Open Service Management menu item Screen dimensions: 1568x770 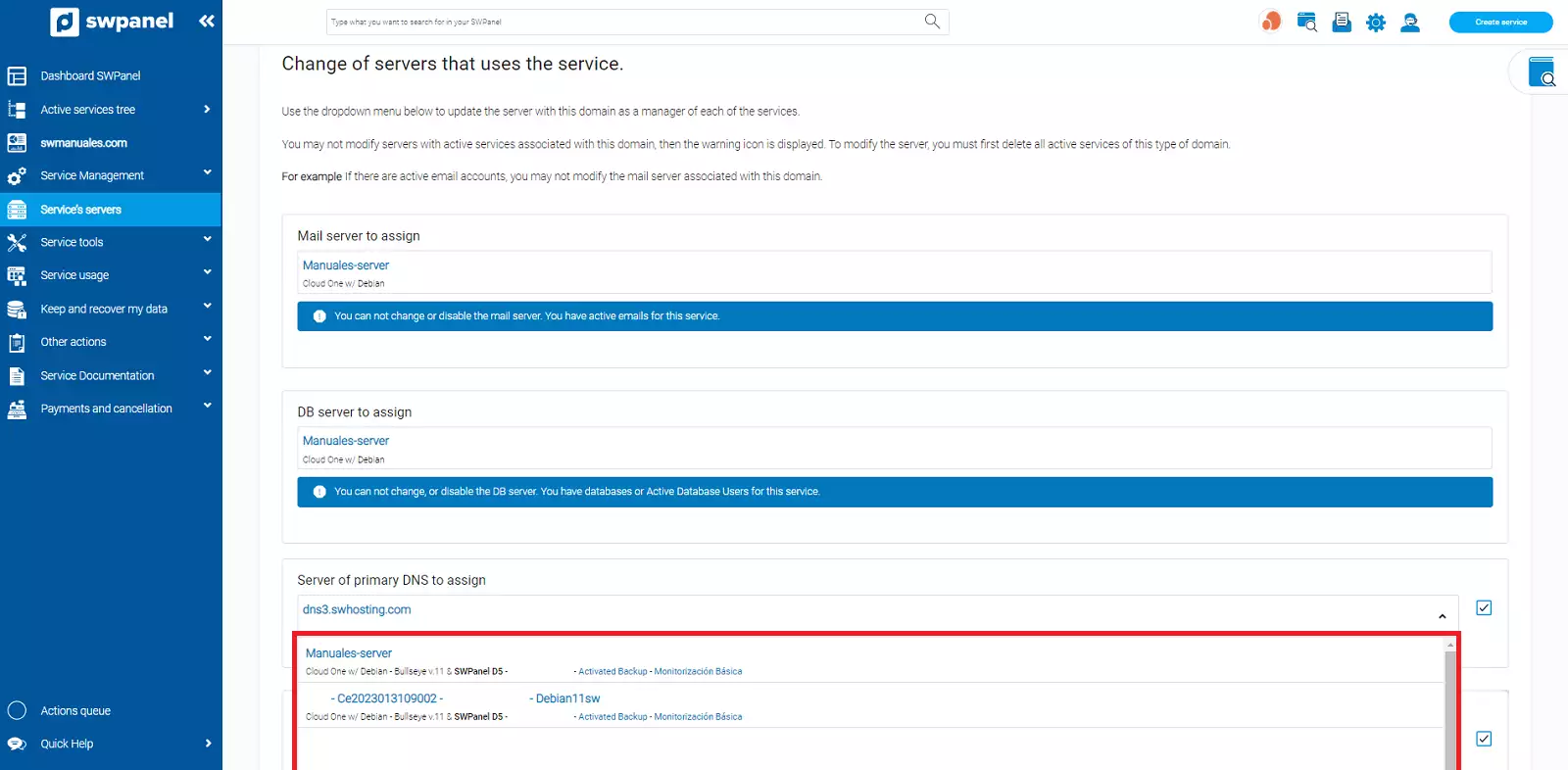[111, 176]
